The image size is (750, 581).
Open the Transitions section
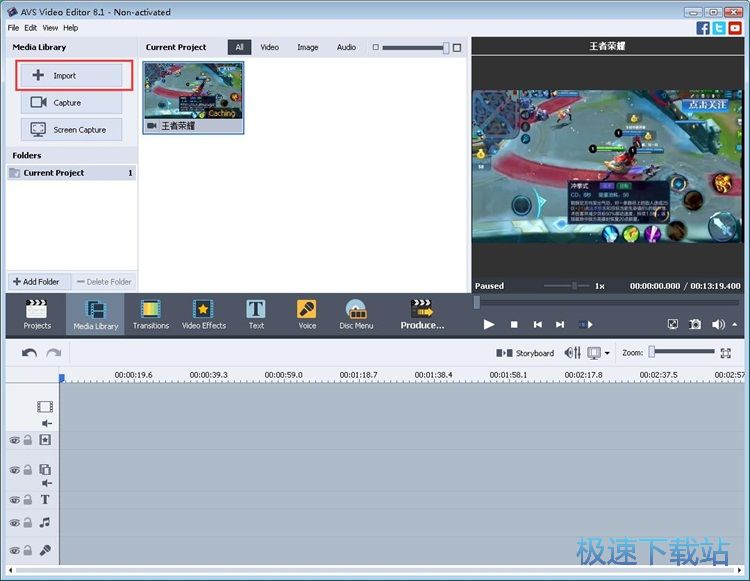tap(151, 315)
